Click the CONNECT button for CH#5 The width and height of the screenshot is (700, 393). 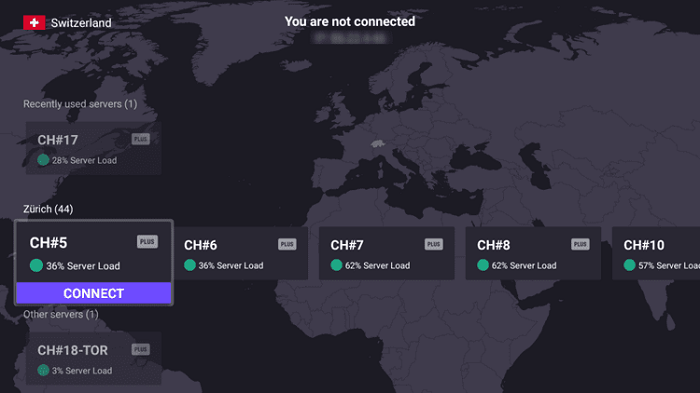click(x=94, y=293)
